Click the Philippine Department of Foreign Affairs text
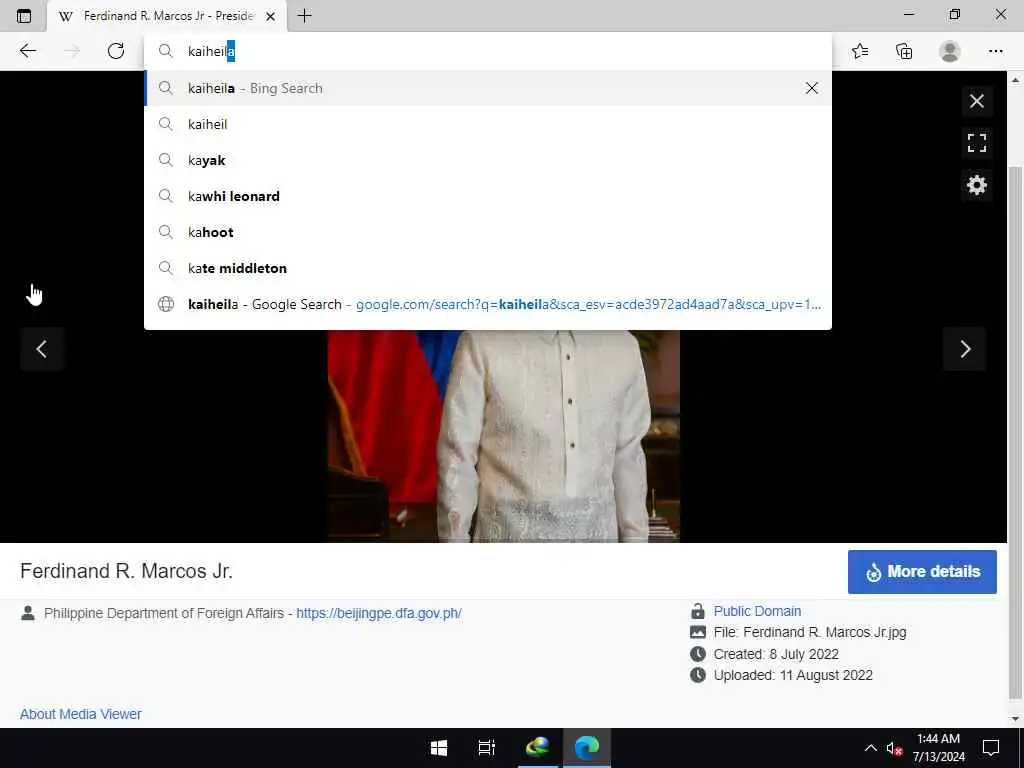 coord(164,613)
